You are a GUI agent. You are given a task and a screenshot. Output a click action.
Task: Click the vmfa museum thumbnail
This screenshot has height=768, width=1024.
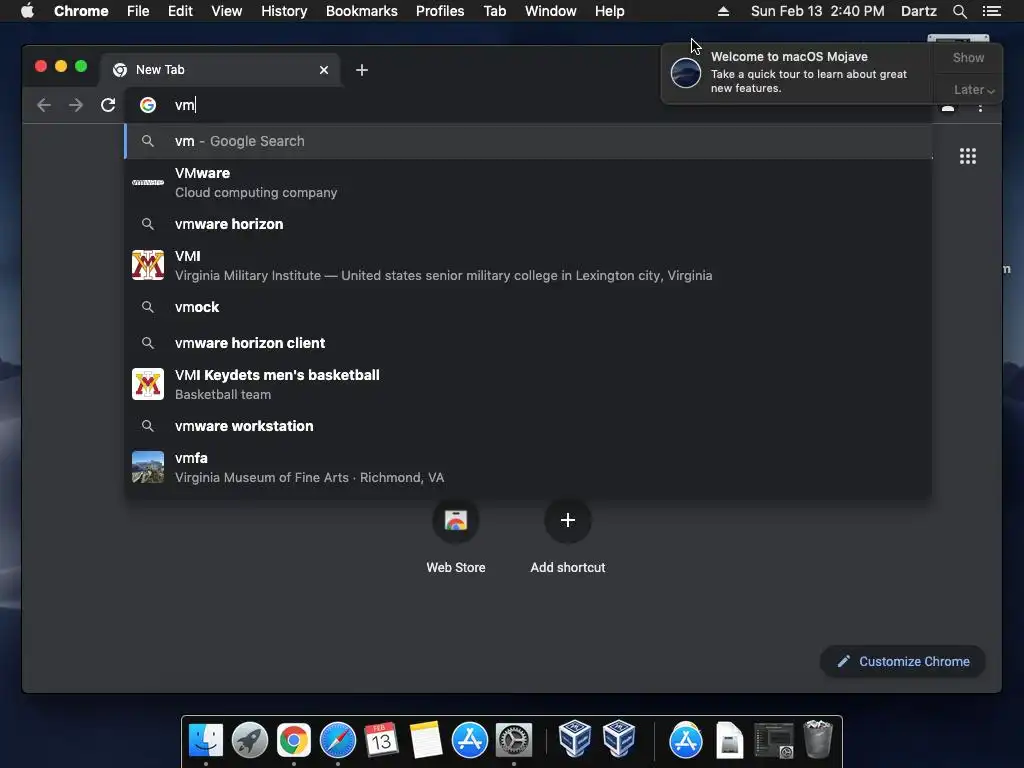148,467
